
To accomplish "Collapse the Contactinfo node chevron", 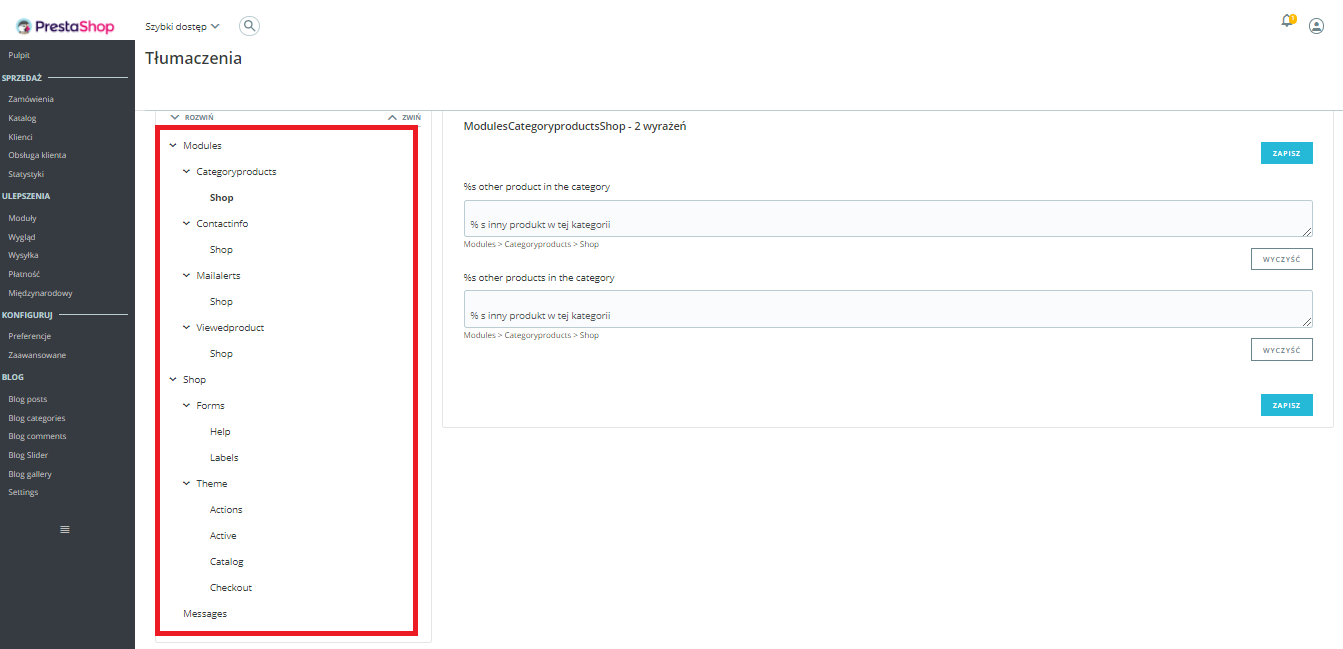I will pos(186,224).
